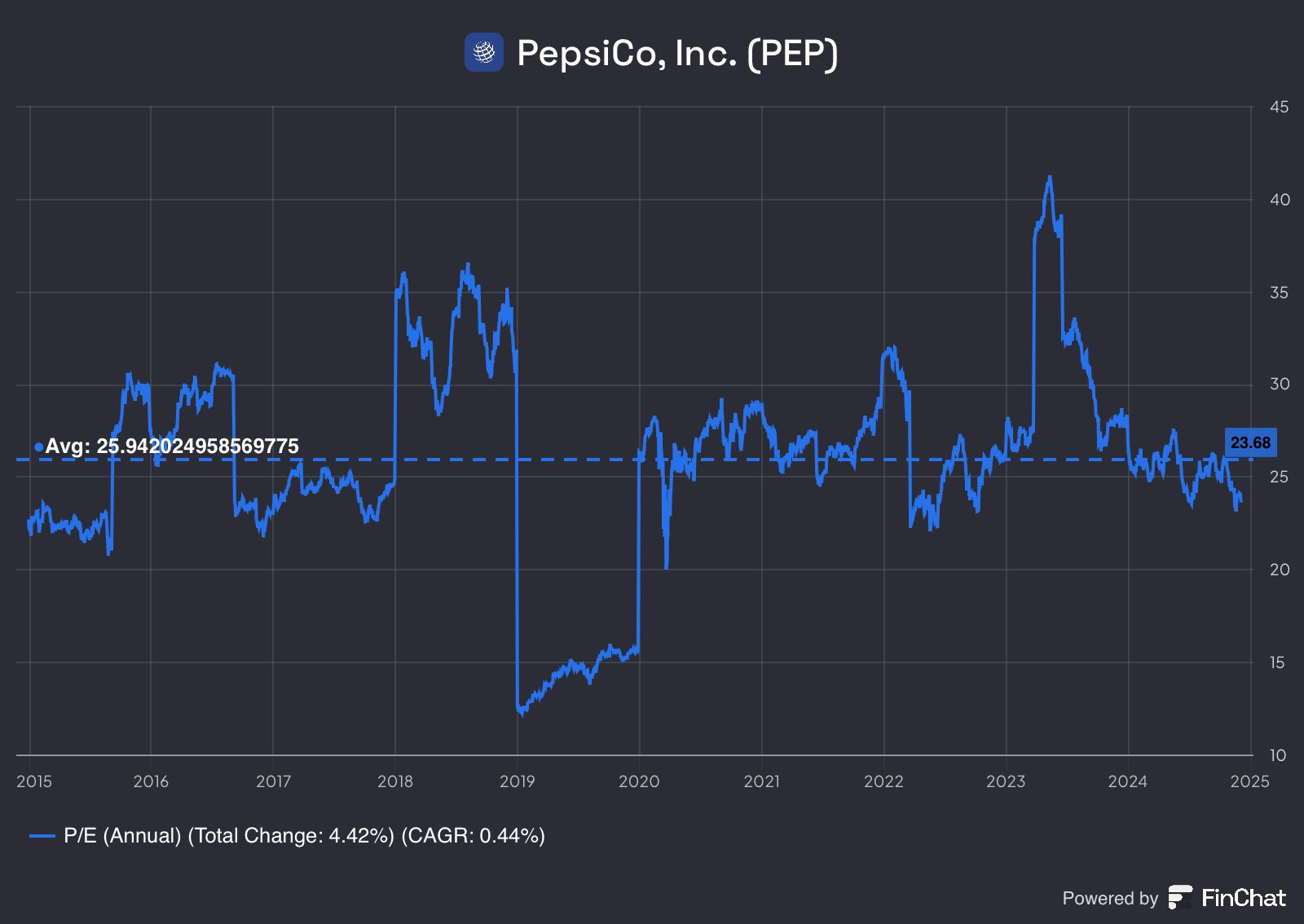Open the FinChat link text
Viewport: 1304px width, 924px height.
click(x=1243, y=898)
